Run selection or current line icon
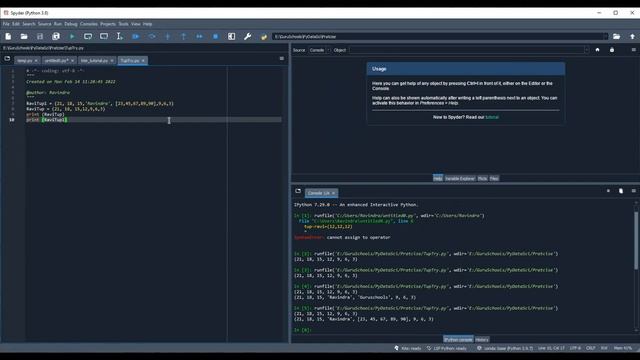The image size is (640, 360). tap(120, 36)
